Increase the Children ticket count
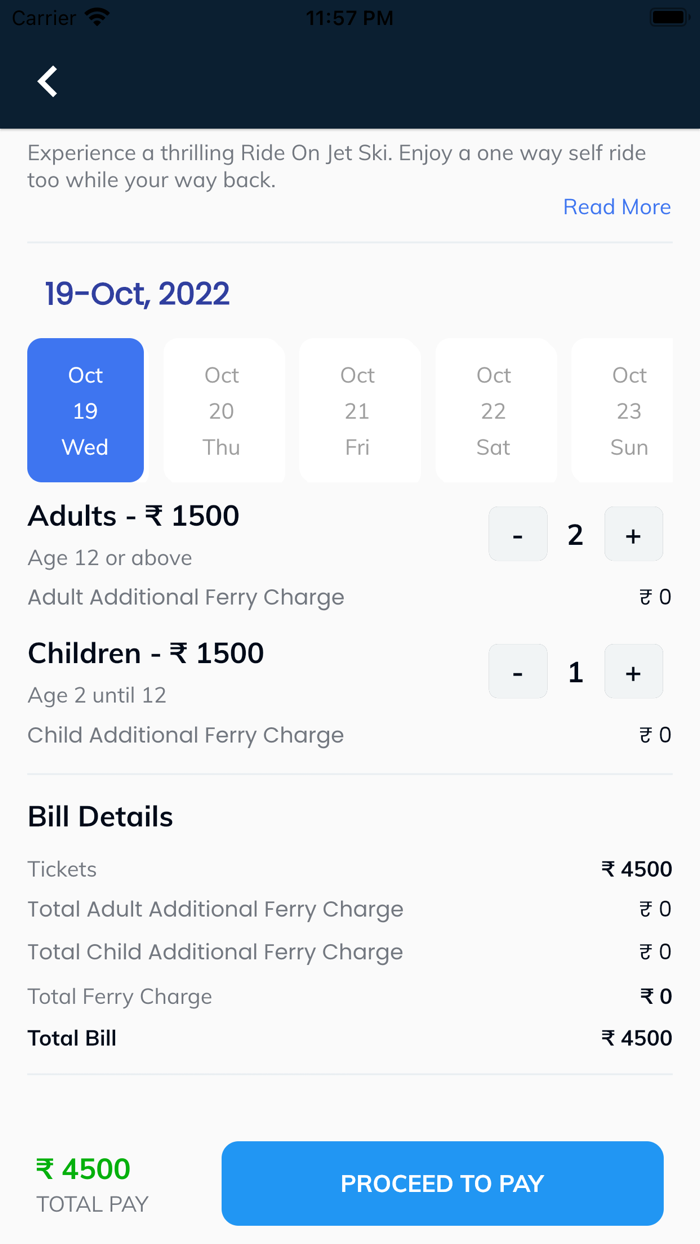The image size is (700, 1244). [633, 672]
